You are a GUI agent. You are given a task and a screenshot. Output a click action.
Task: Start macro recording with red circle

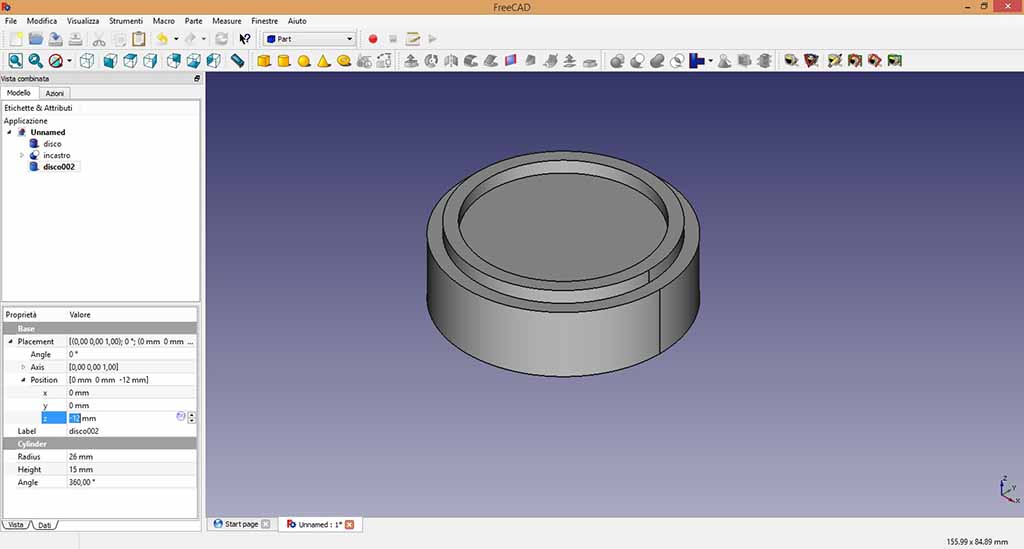click(x=373, y=39)
